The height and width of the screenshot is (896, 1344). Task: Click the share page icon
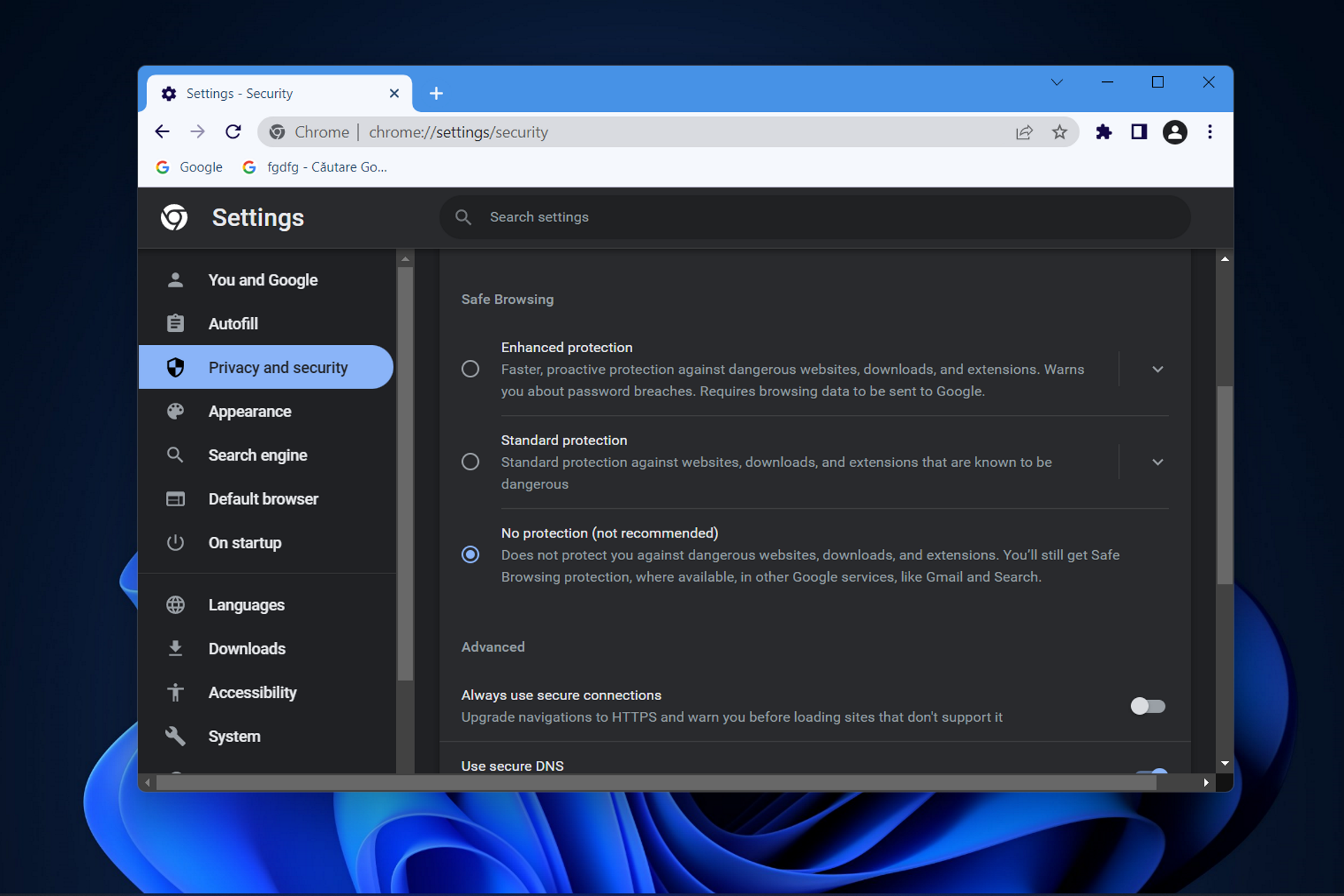1024,132
